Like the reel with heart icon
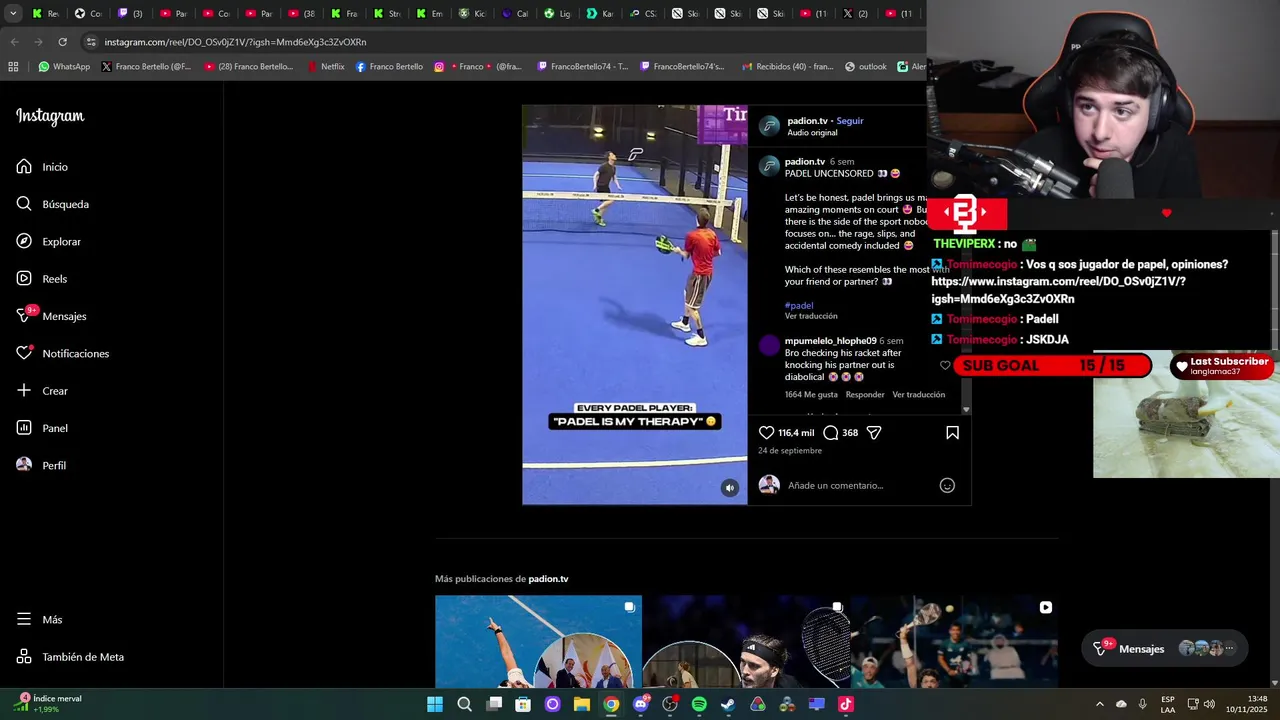 (767, 433)
